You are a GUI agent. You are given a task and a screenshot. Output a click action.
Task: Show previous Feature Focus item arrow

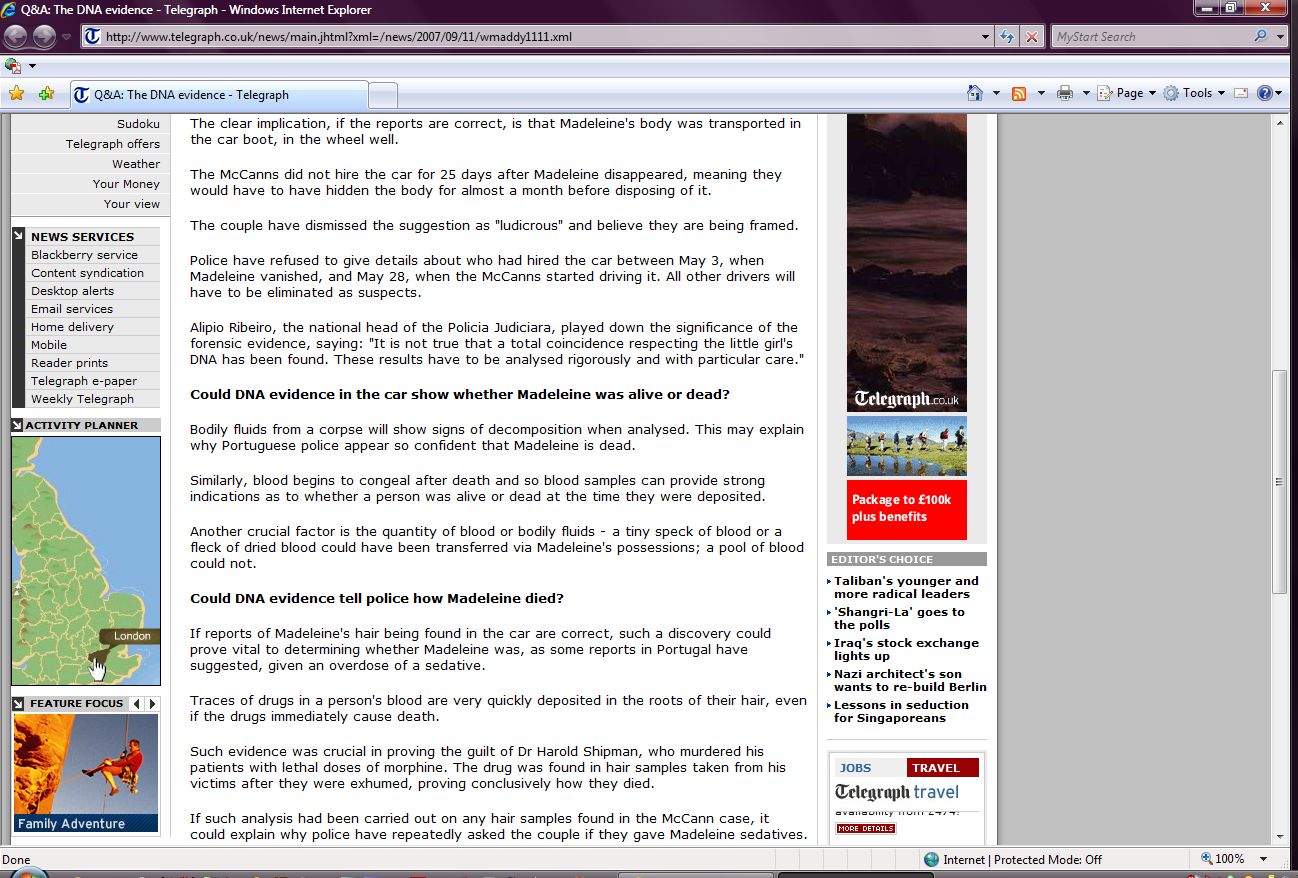pos(137,704)
